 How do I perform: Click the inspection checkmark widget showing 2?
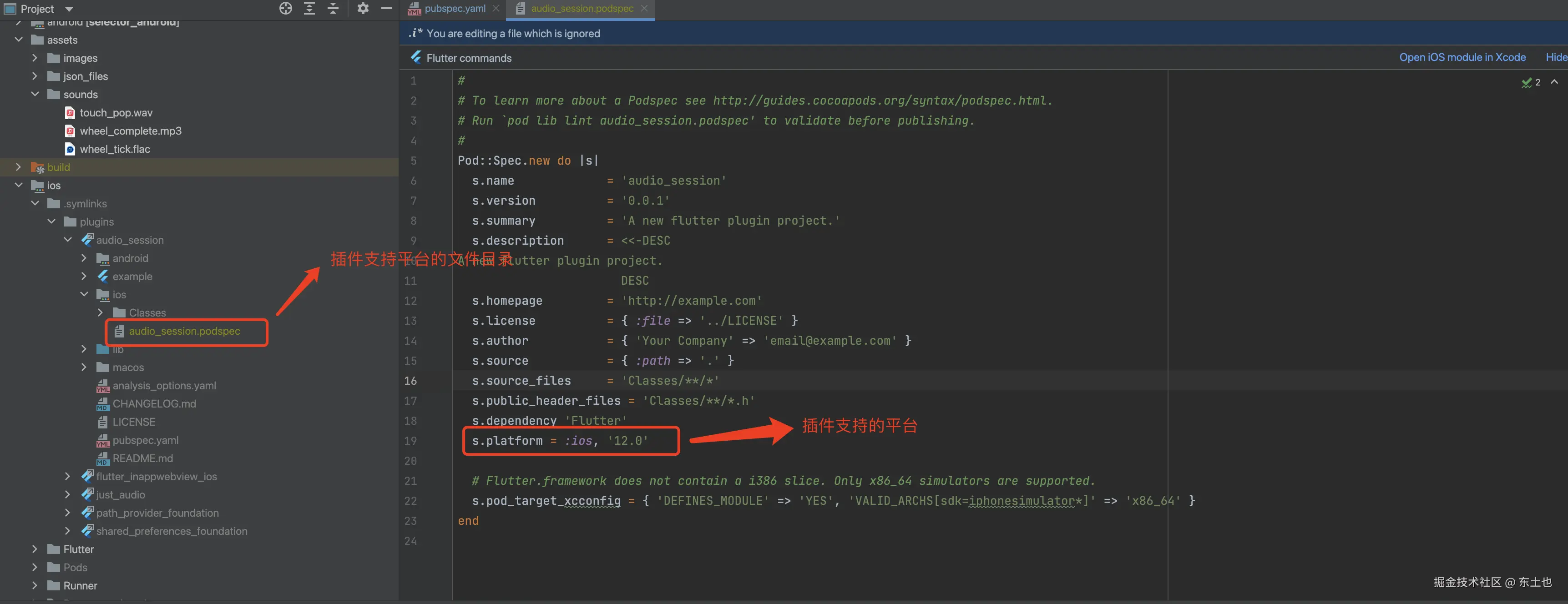pos(1530,82)
